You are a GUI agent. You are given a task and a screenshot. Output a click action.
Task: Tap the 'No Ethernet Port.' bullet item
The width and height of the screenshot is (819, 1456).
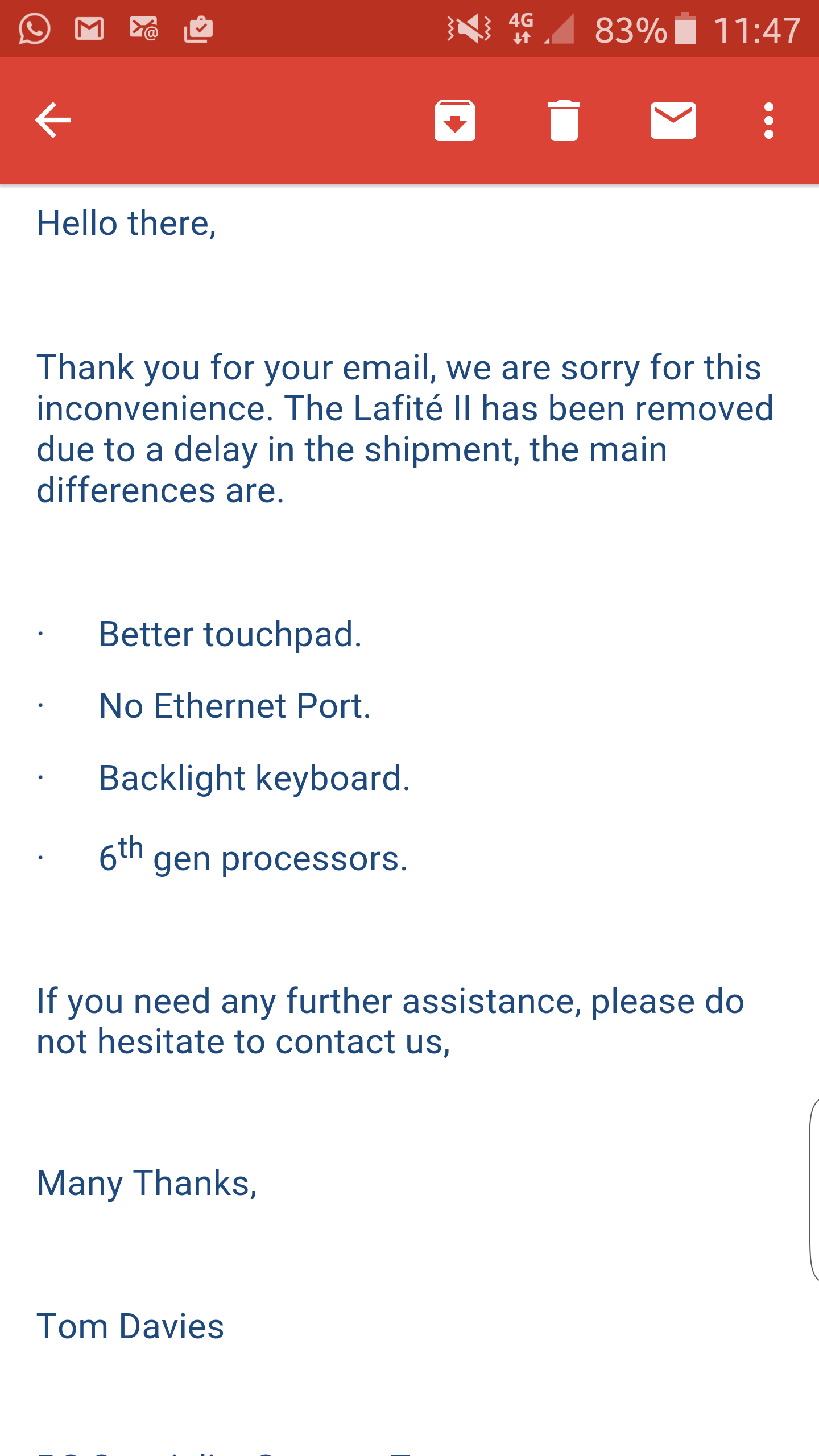[x=235, y=706]
